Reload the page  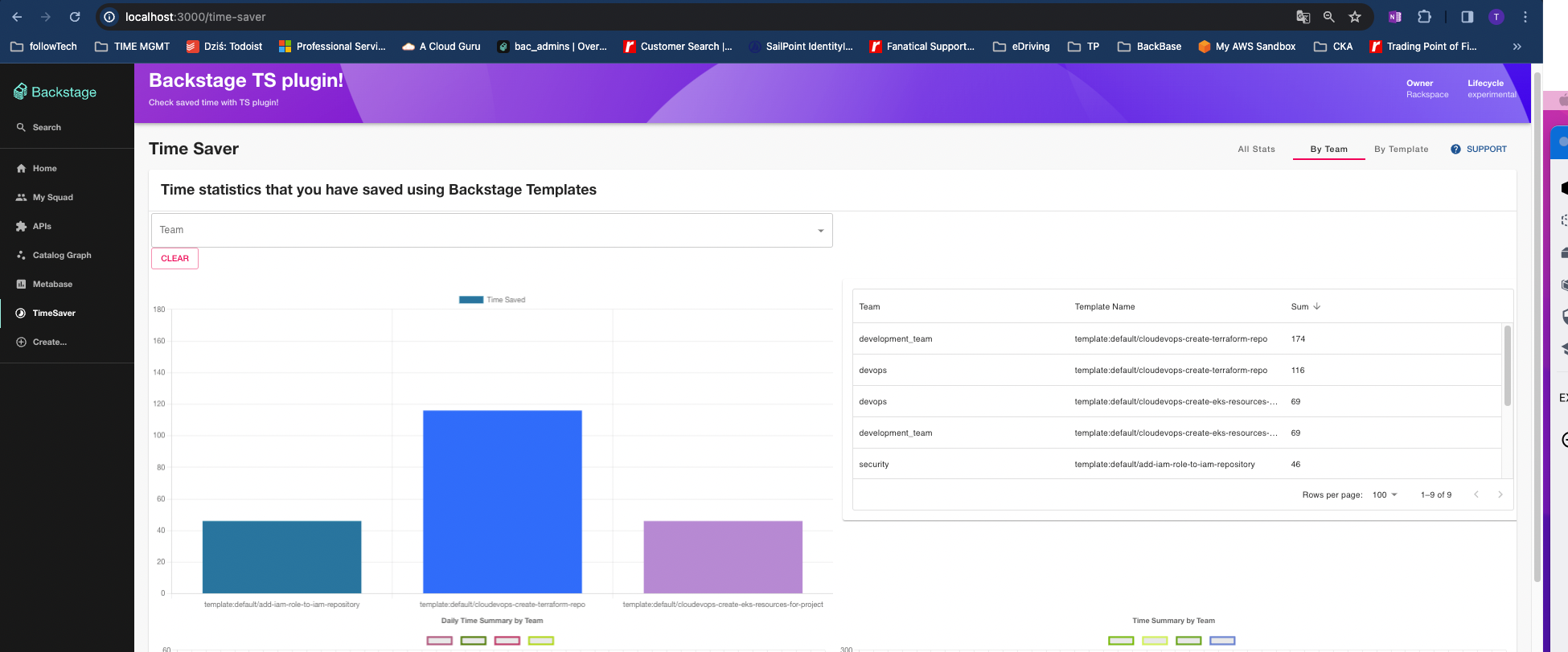75,16
